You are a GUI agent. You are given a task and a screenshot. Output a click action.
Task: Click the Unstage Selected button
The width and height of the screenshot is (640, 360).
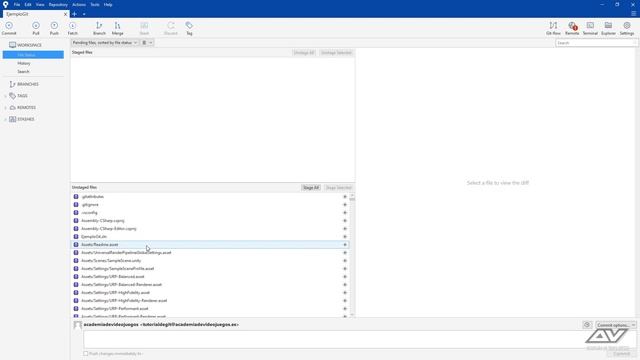pos(336,53)
